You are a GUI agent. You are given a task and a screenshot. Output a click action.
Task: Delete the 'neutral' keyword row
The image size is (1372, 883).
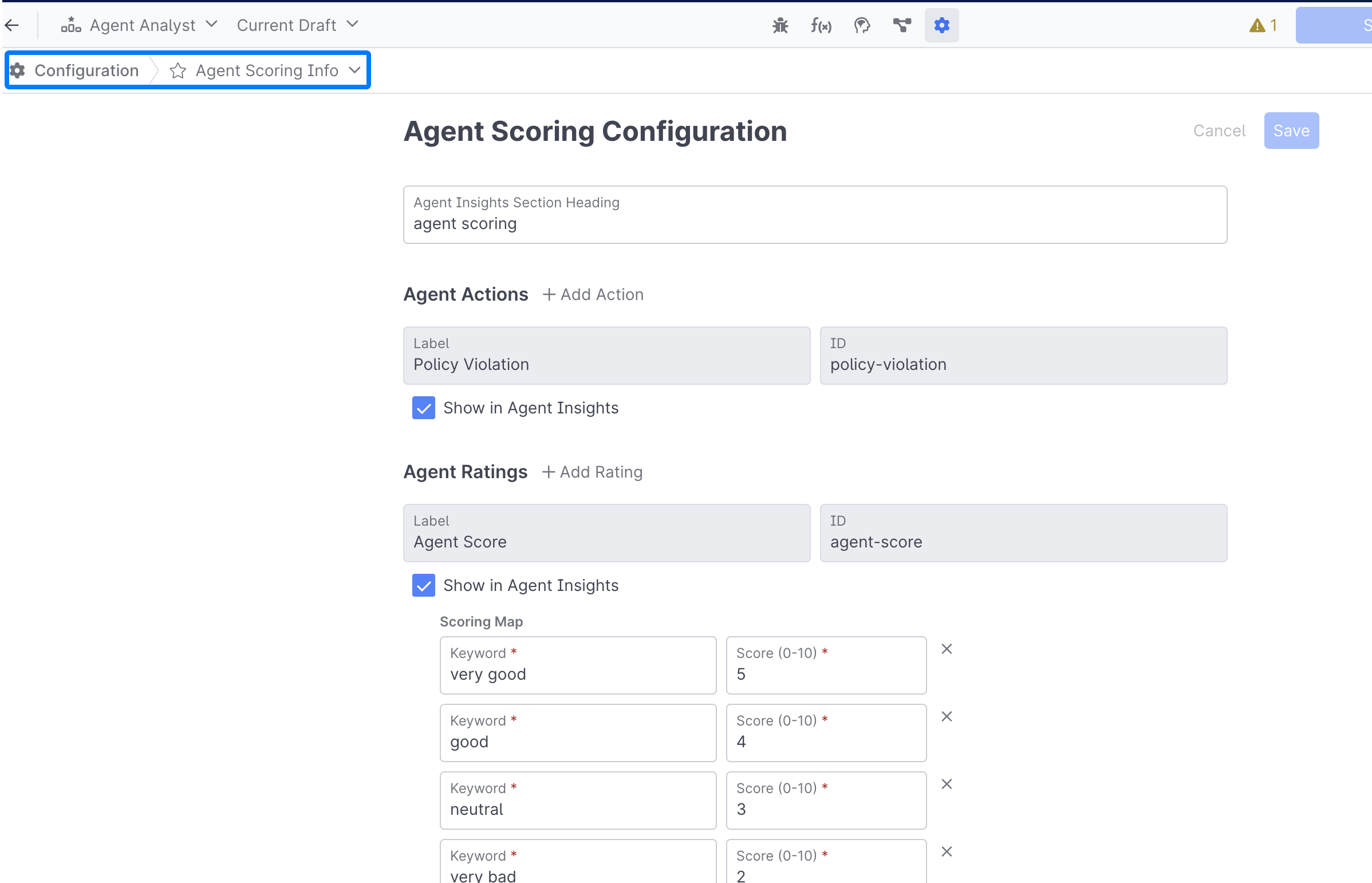click(947, 784)
